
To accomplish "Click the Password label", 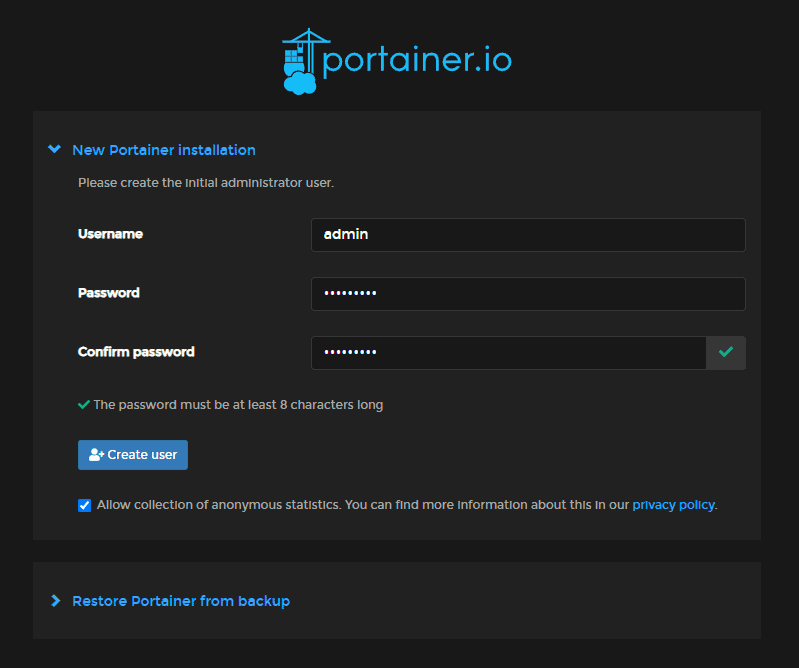I will tap(109, 293).
